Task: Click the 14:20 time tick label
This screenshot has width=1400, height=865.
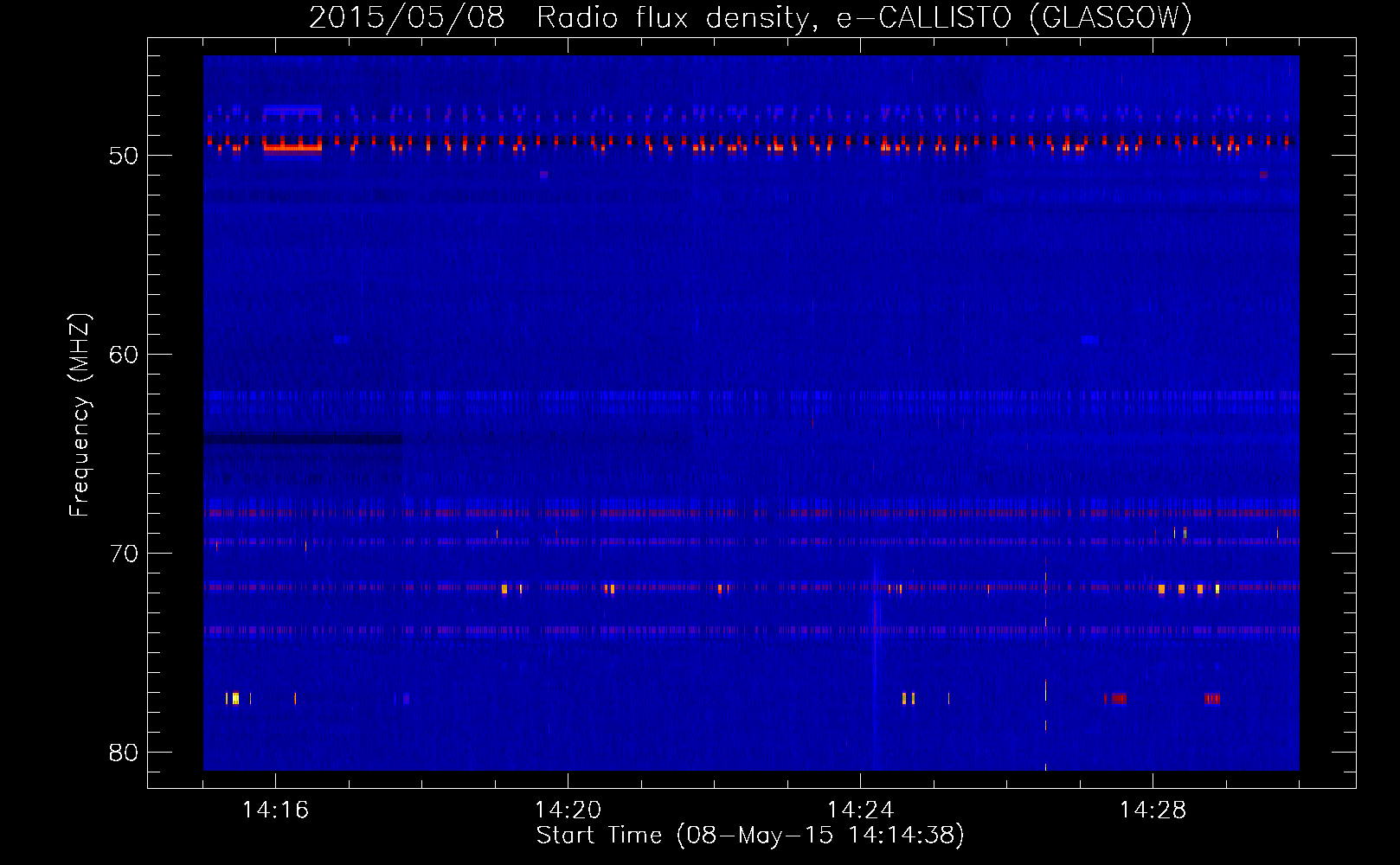Action: coord(568,811)
